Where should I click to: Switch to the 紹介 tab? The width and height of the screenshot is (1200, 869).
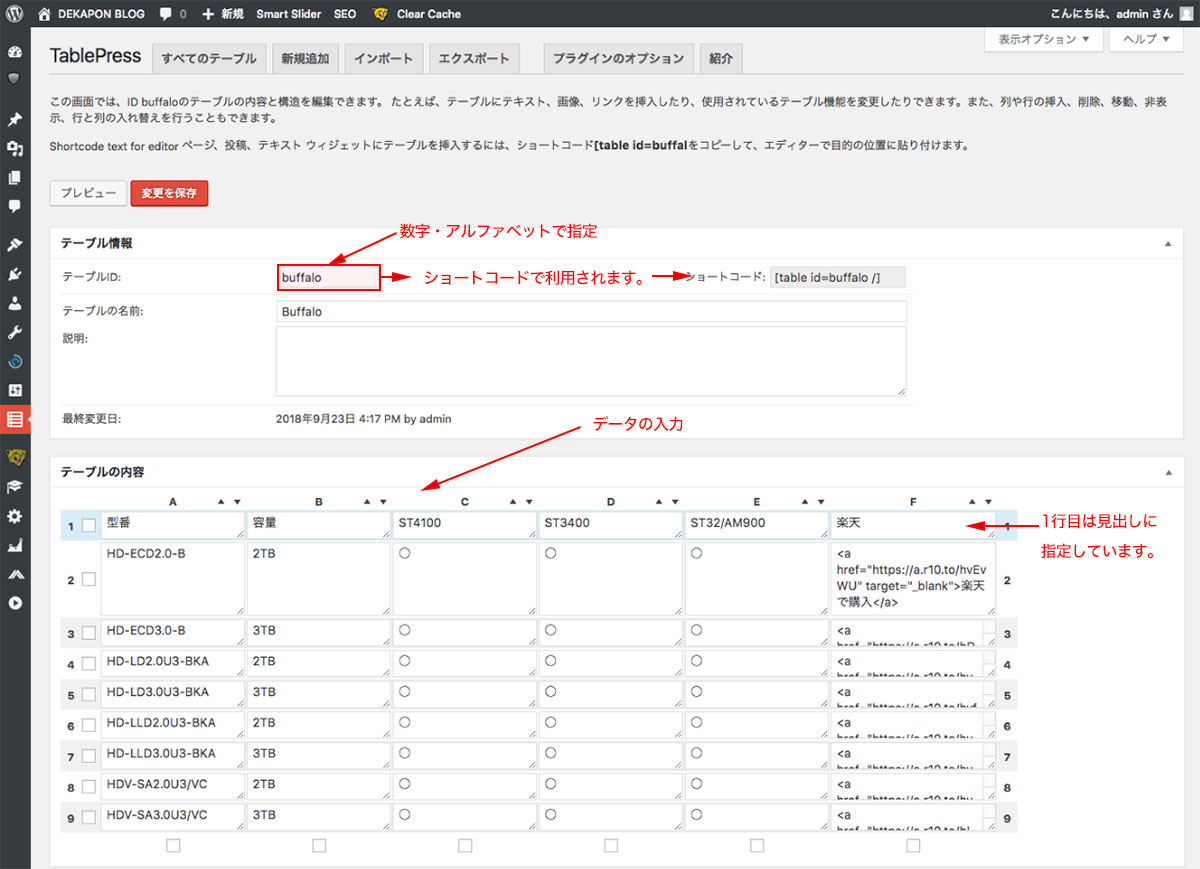pos(721,58)
